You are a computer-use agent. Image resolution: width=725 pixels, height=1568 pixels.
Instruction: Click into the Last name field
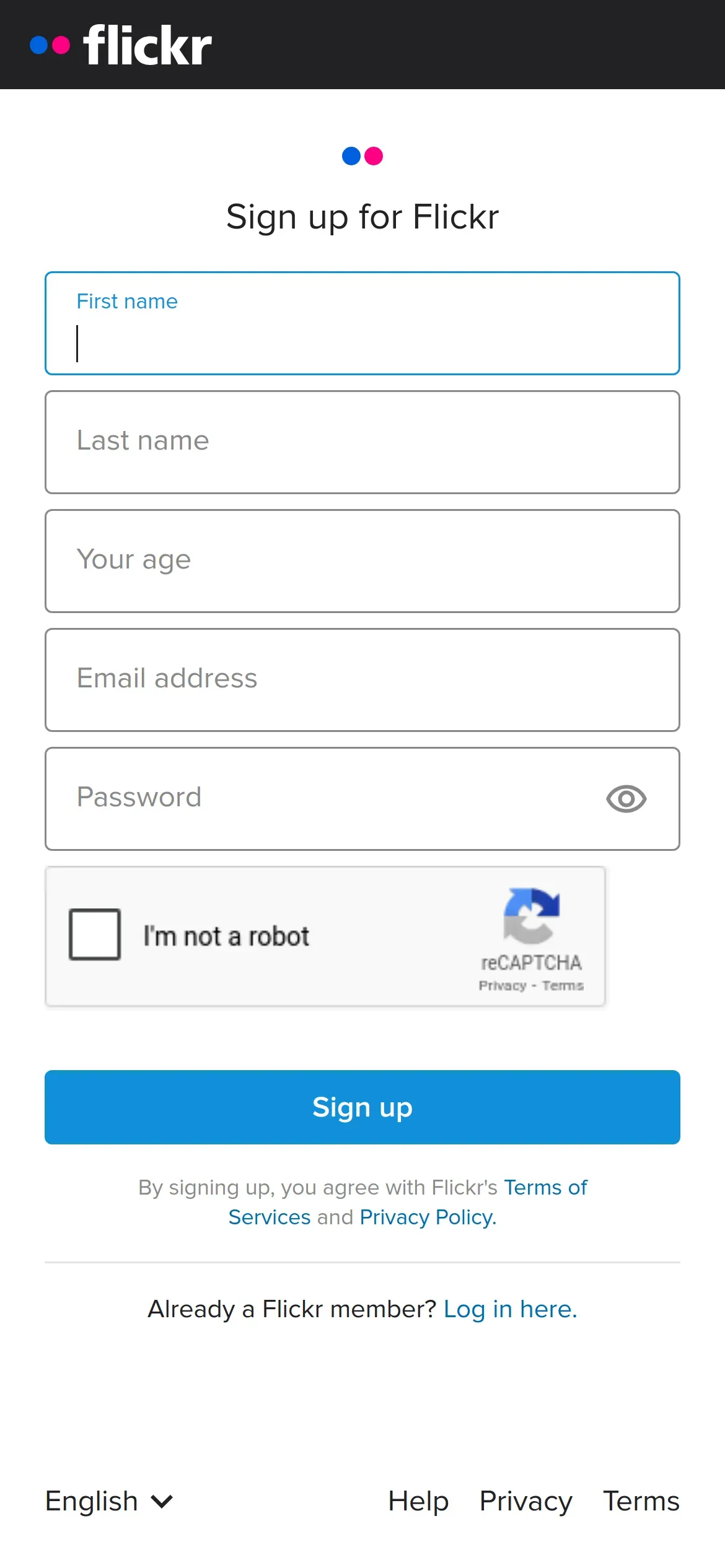362,442
